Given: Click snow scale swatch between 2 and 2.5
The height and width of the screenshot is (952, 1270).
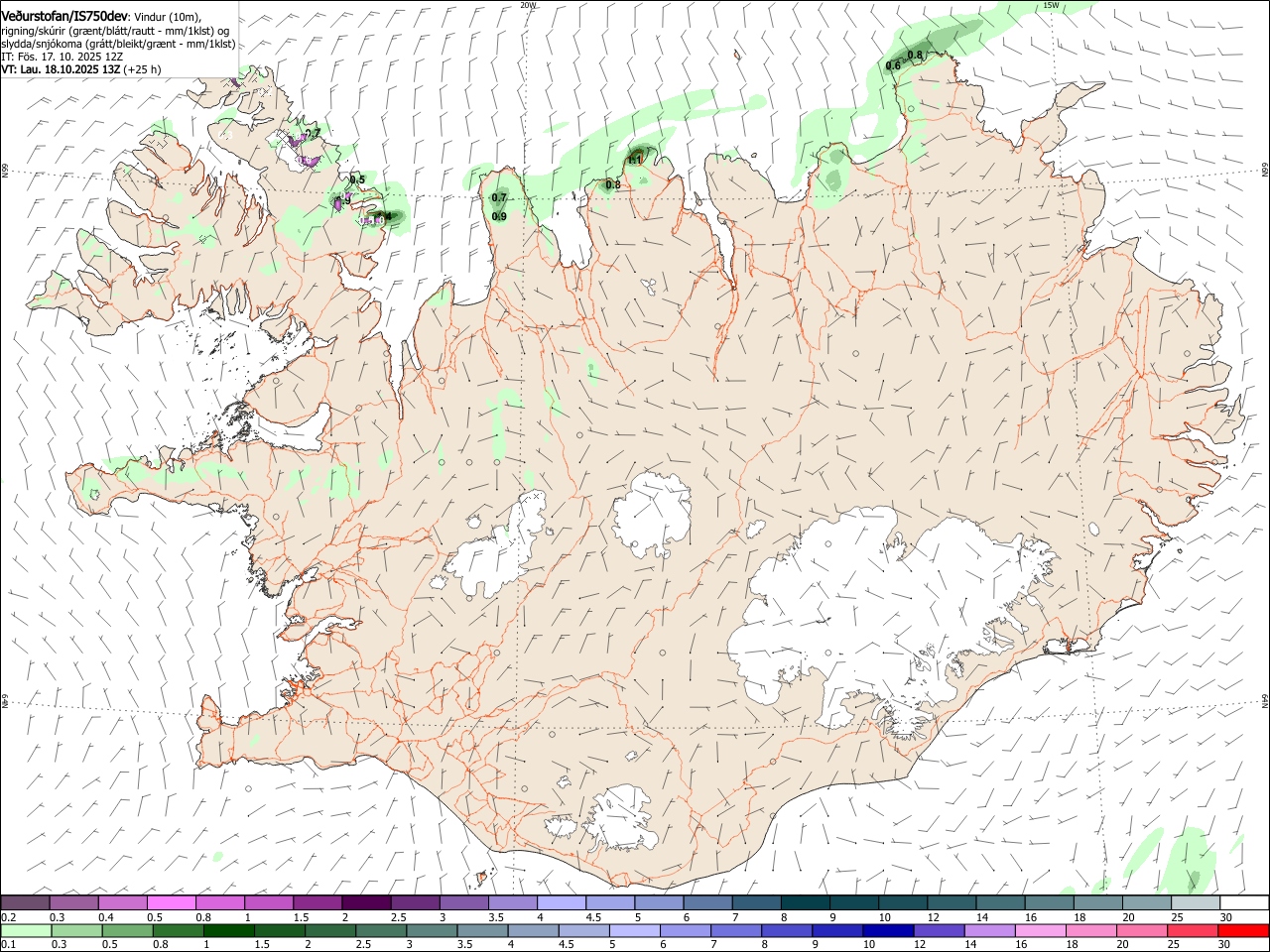Looking at the screenshot, I should [x=366, y=902].
